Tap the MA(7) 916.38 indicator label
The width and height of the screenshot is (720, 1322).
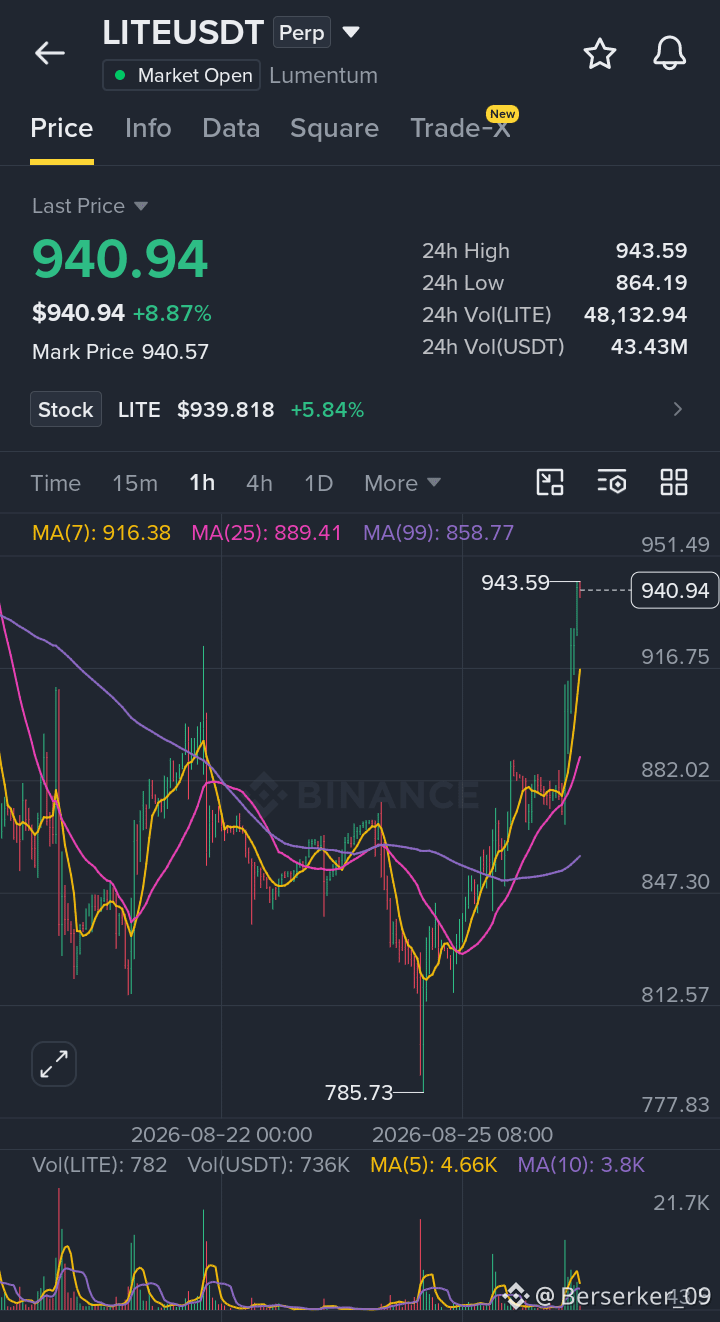[102, 533]
